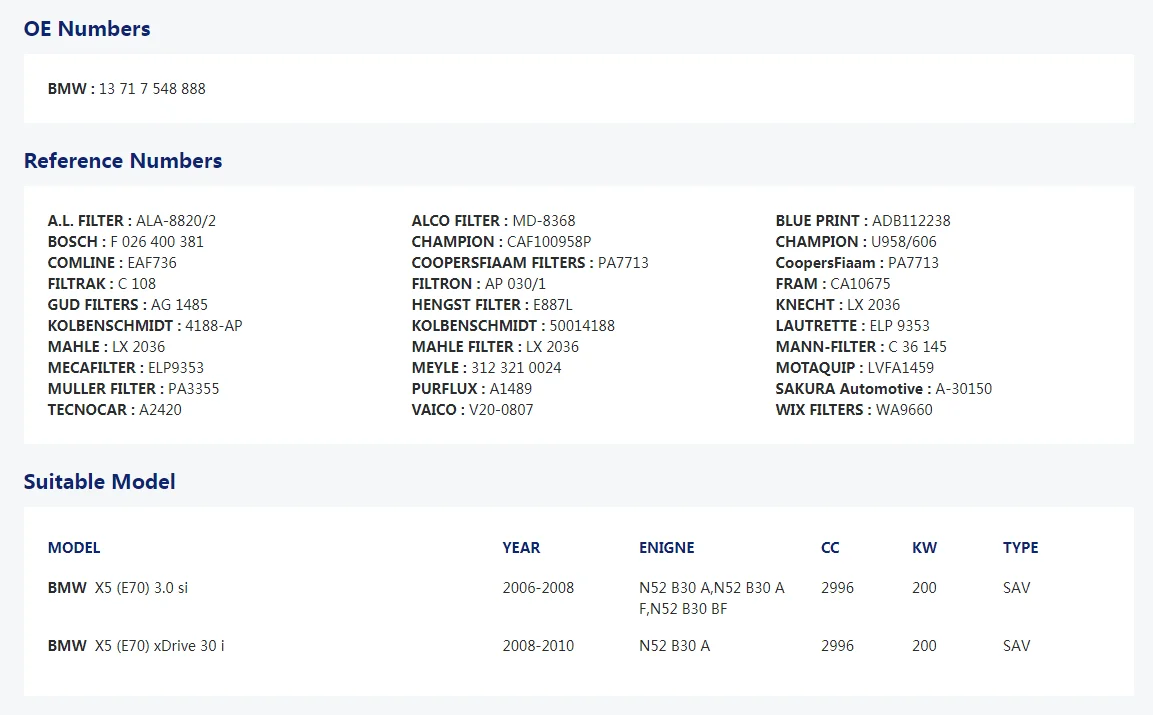Click the MEYLE 312 321 0024 entry

486,368
